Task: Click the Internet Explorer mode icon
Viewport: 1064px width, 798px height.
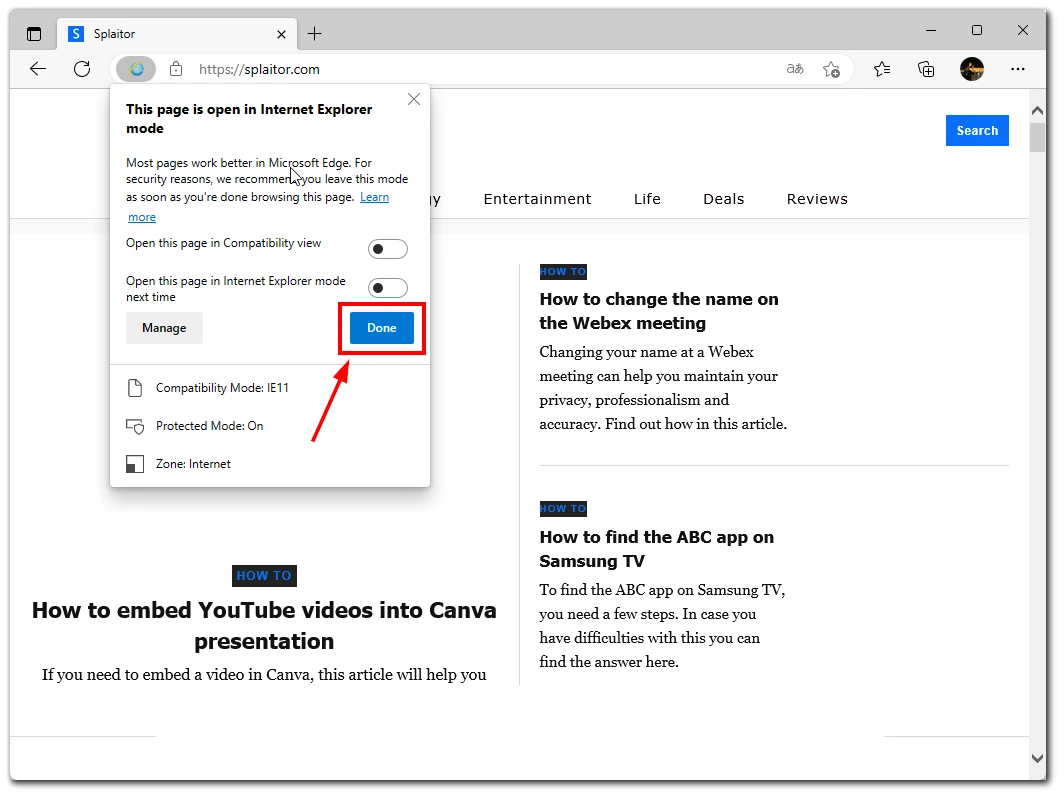Action: 136,69
